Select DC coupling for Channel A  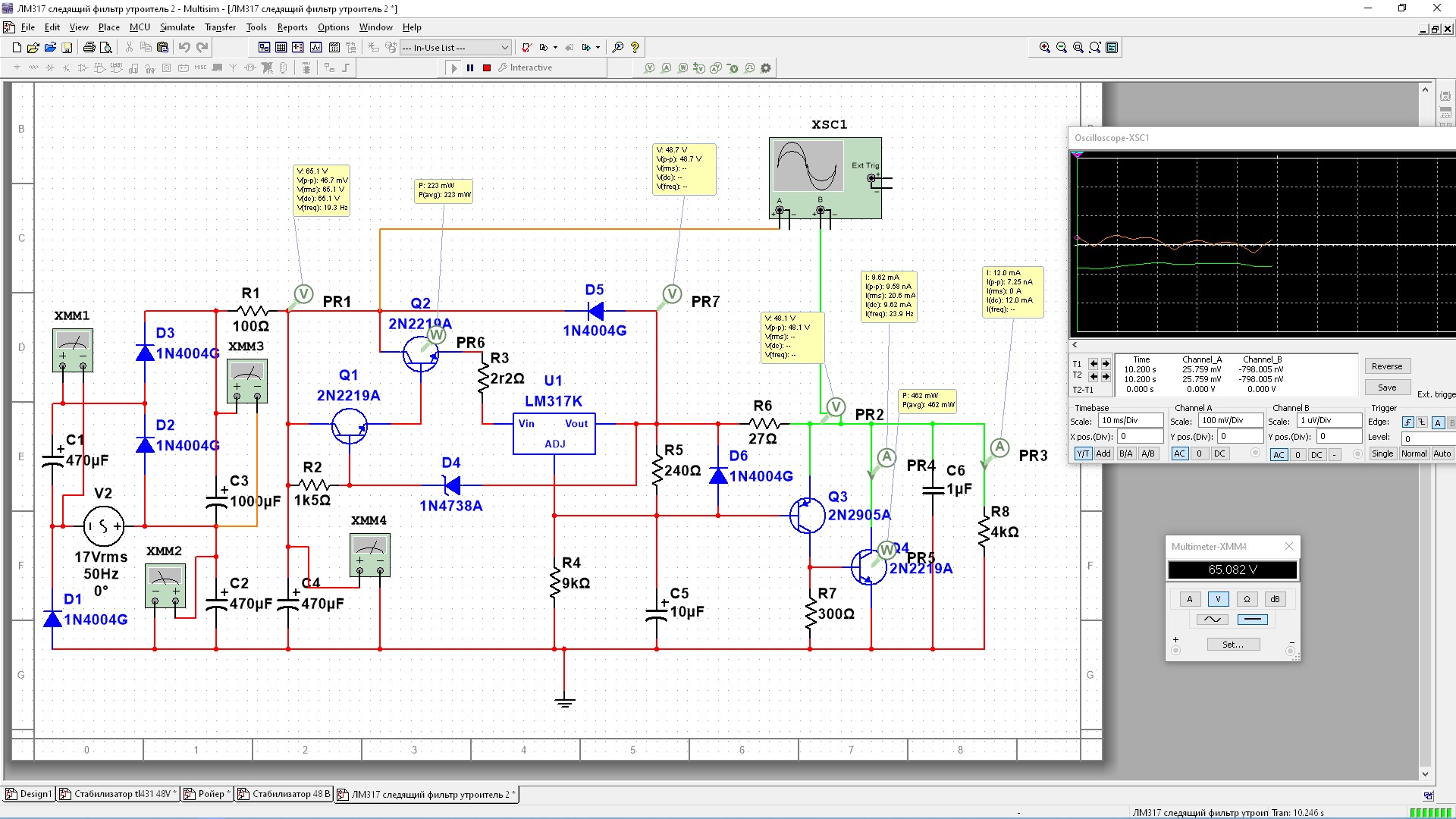click(x=1219, y=453)
